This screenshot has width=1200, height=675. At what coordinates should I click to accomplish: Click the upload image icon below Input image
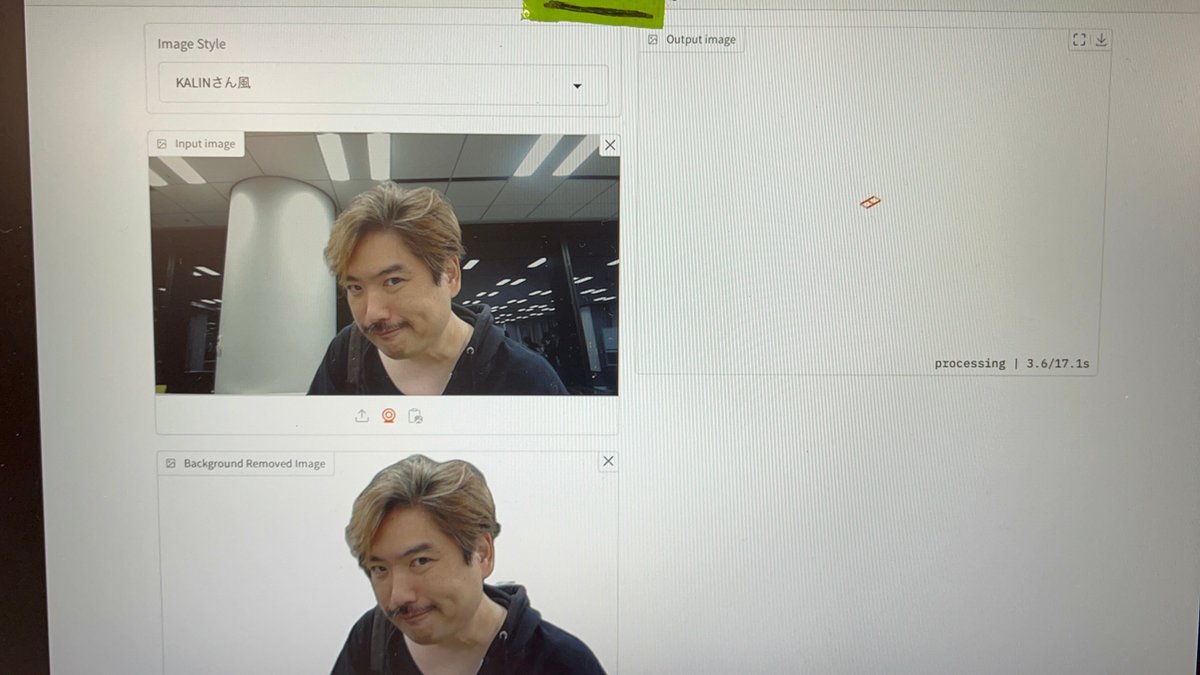point(362,415)
